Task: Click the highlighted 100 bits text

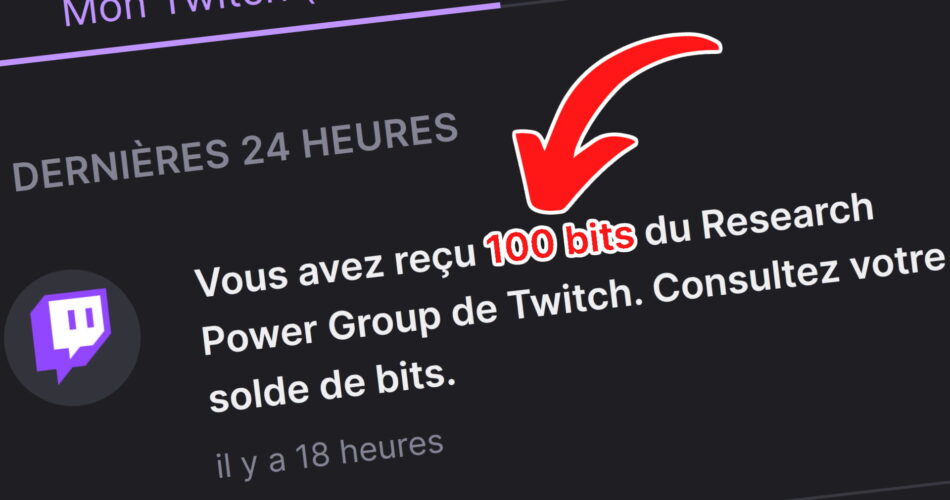Action: [560, 242]
